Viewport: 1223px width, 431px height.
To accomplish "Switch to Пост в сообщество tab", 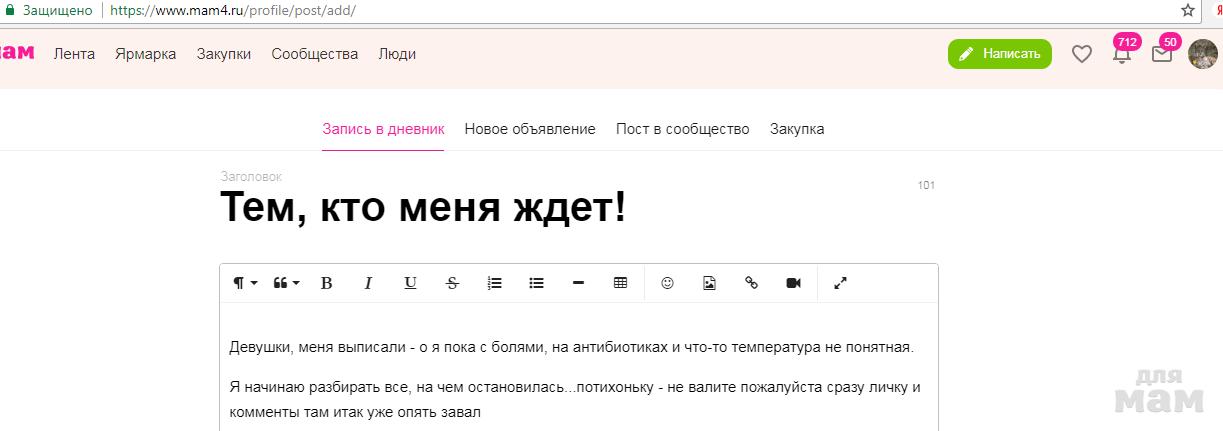I will pyautogui.click(x=682, y=129).
